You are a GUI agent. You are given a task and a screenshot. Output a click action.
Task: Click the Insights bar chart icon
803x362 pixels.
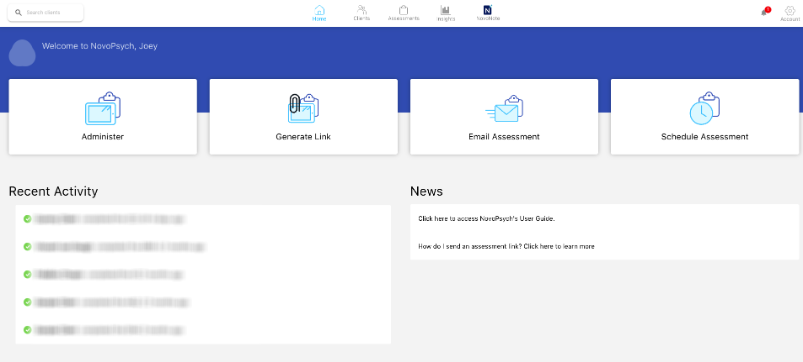pyautogui.click(x=446, y=10)
